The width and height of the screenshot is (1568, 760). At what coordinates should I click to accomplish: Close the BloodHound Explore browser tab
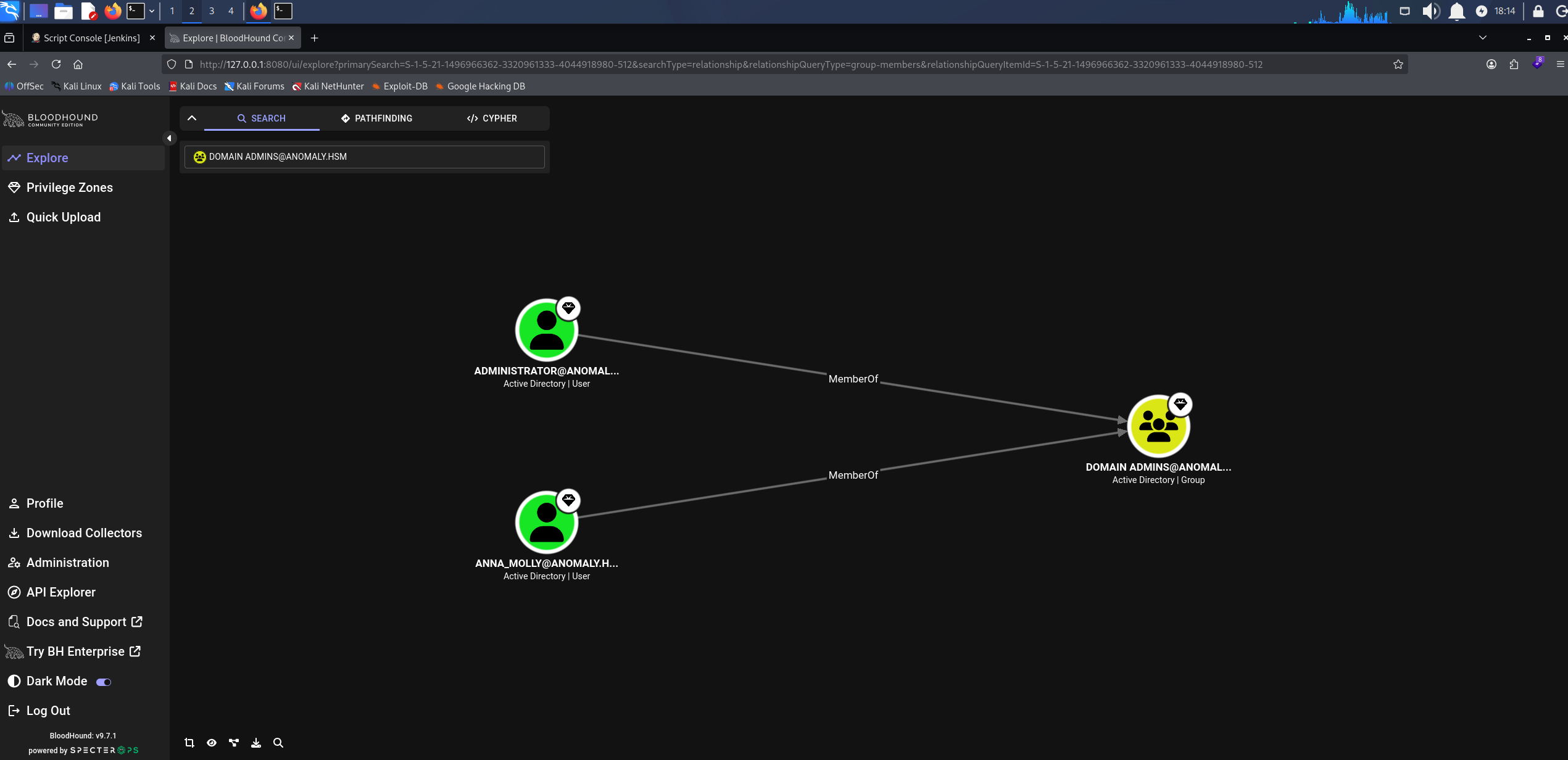coord(291,38)
